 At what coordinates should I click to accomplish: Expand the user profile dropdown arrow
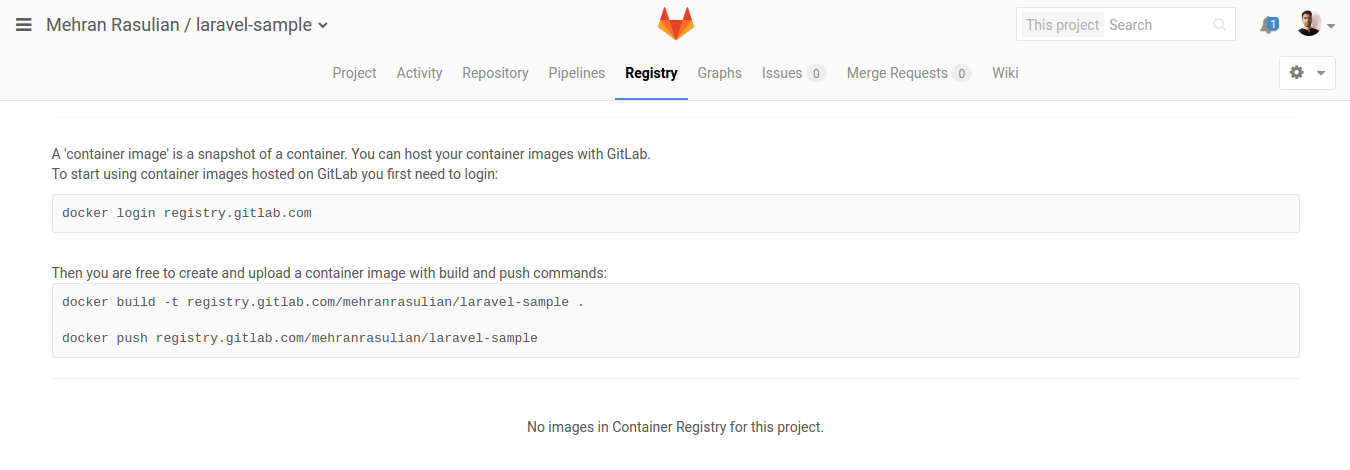point(1331,27)
